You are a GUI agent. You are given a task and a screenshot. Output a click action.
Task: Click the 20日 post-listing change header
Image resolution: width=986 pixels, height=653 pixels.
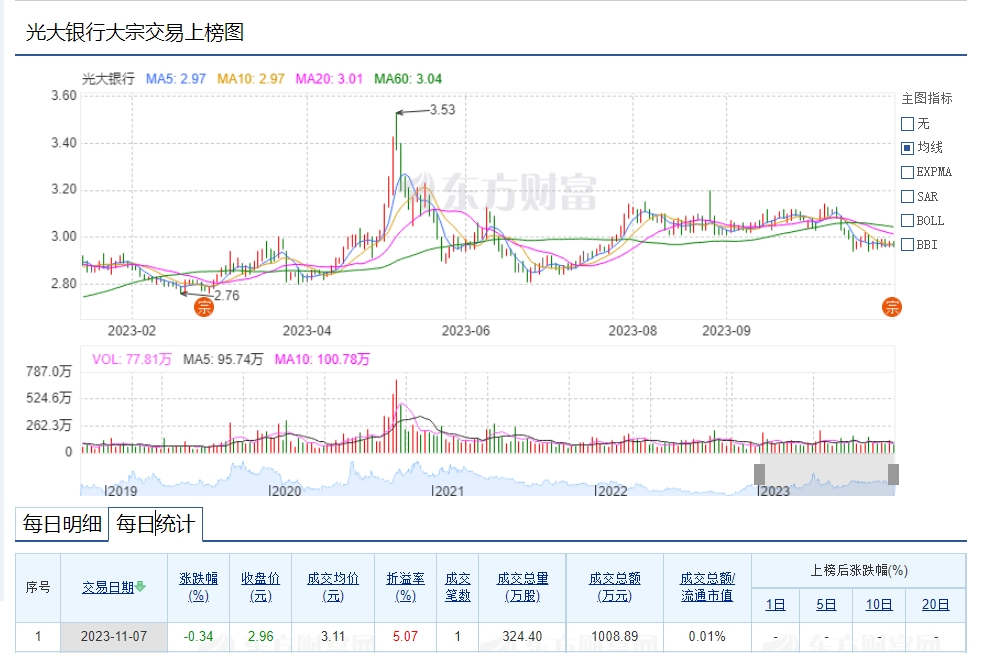936,604
